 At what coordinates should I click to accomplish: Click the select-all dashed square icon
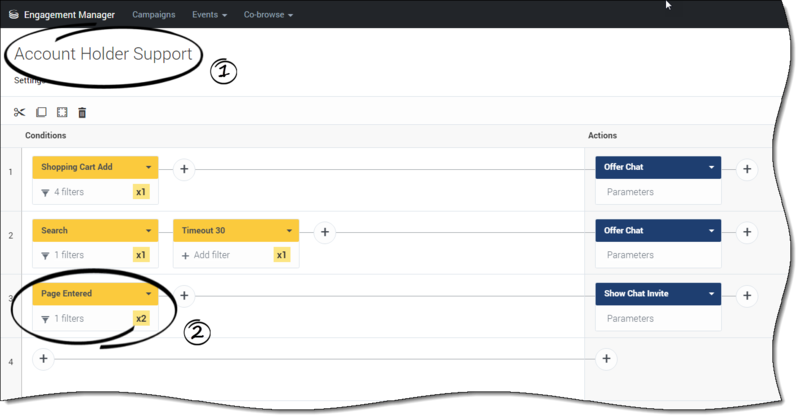tap(62, 113)
